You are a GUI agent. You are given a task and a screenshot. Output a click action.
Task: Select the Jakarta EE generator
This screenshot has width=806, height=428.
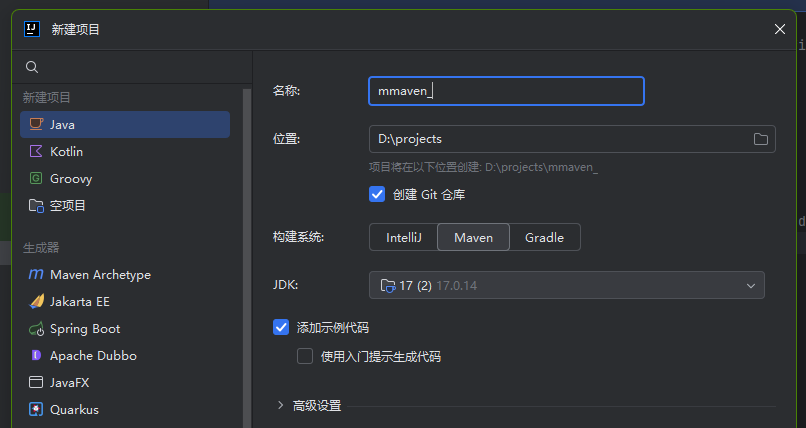[x=79, y=301]
